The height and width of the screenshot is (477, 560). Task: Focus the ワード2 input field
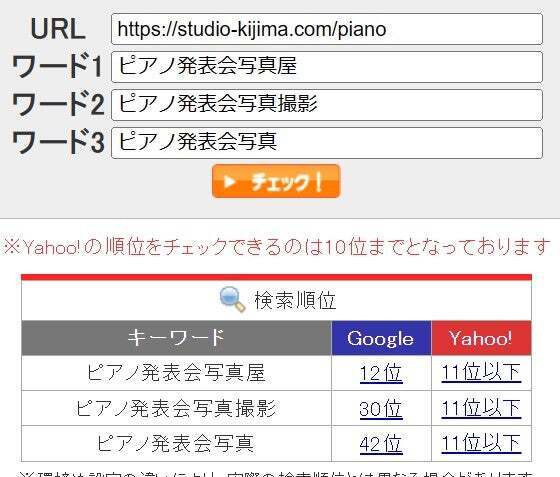pyautogui.click(x=327, y=105)
